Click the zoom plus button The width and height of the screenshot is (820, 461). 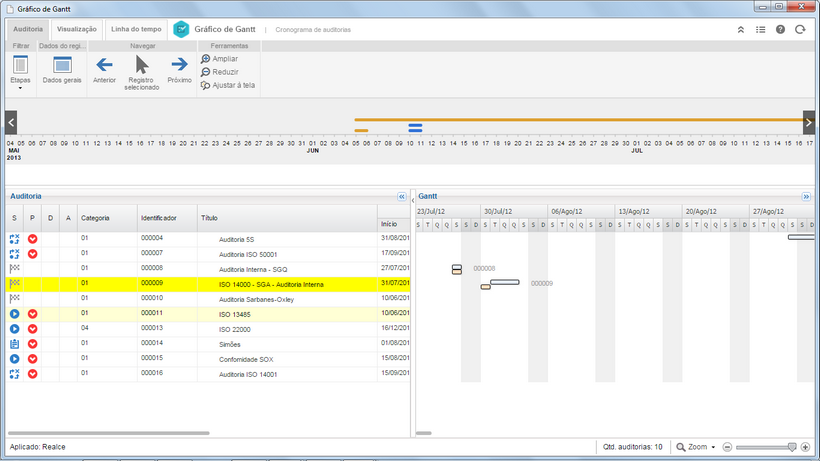click(805, 447)
